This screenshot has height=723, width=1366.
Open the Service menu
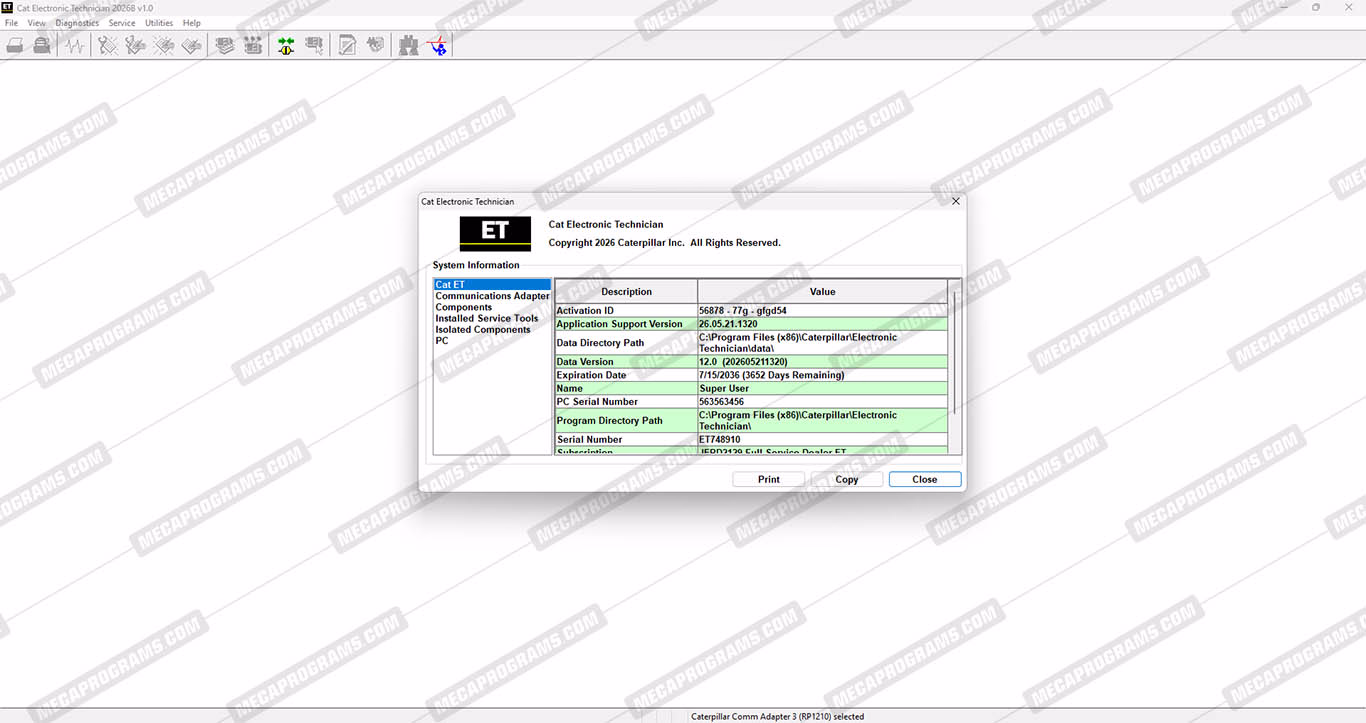click(x=122, y=23)
